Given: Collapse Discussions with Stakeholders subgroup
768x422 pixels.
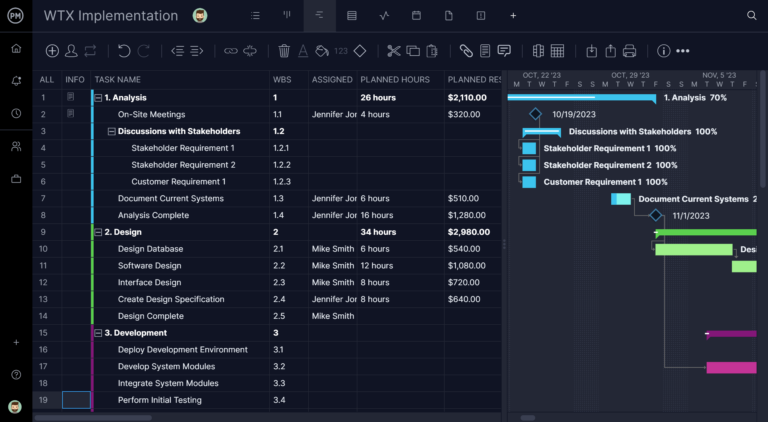Looking at the screenshot, I should tap(111, 131).
